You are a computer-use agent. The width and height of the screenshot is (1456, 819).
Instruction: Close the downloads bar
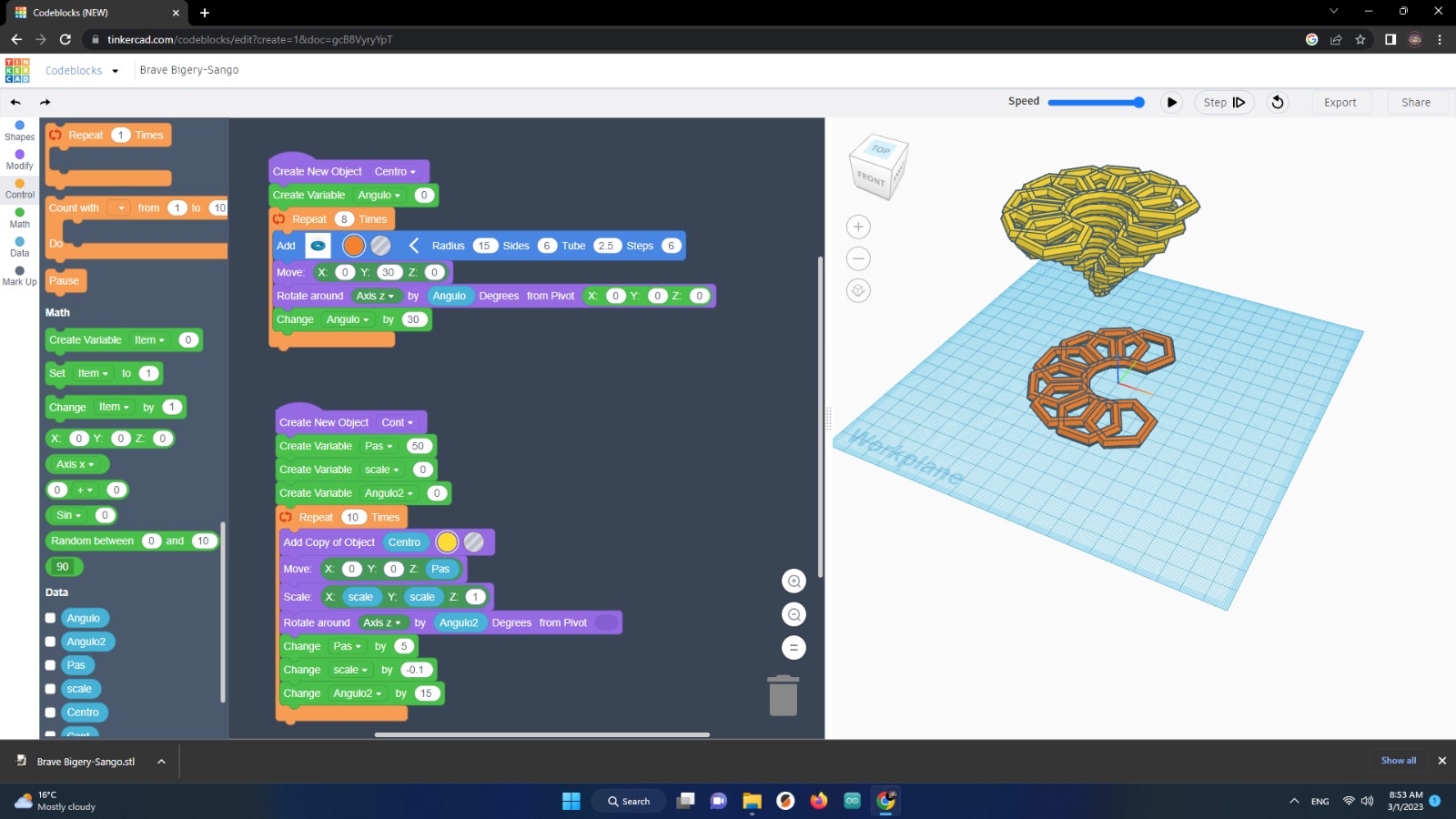point(1441,761)
